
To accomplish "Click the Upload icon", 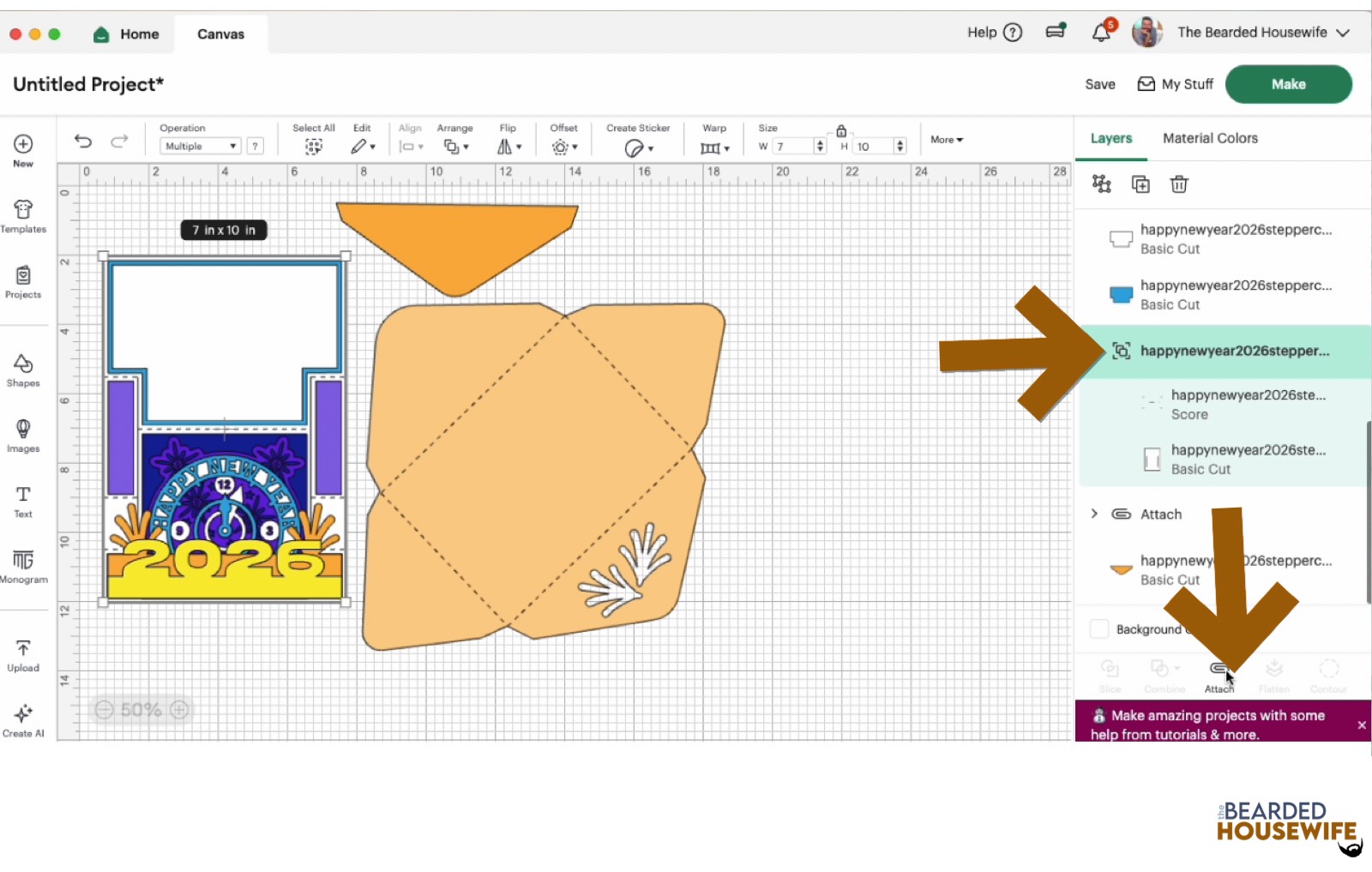I will [x=23, y=655].
